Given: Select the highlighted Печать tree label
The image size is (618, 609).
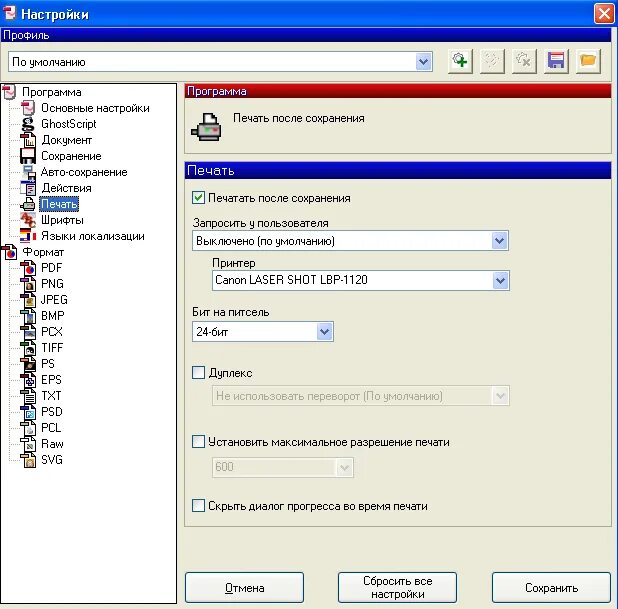Looking at the screenshot, I should point(59,204).
